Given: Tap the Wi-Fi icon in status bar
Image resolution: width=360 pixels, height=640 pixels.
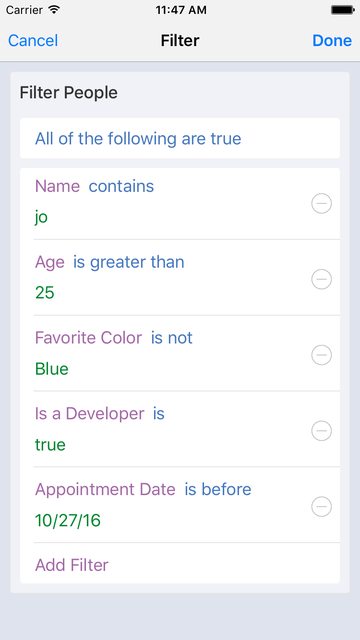Looking at the screenshot, I should (x=53, y=10).
